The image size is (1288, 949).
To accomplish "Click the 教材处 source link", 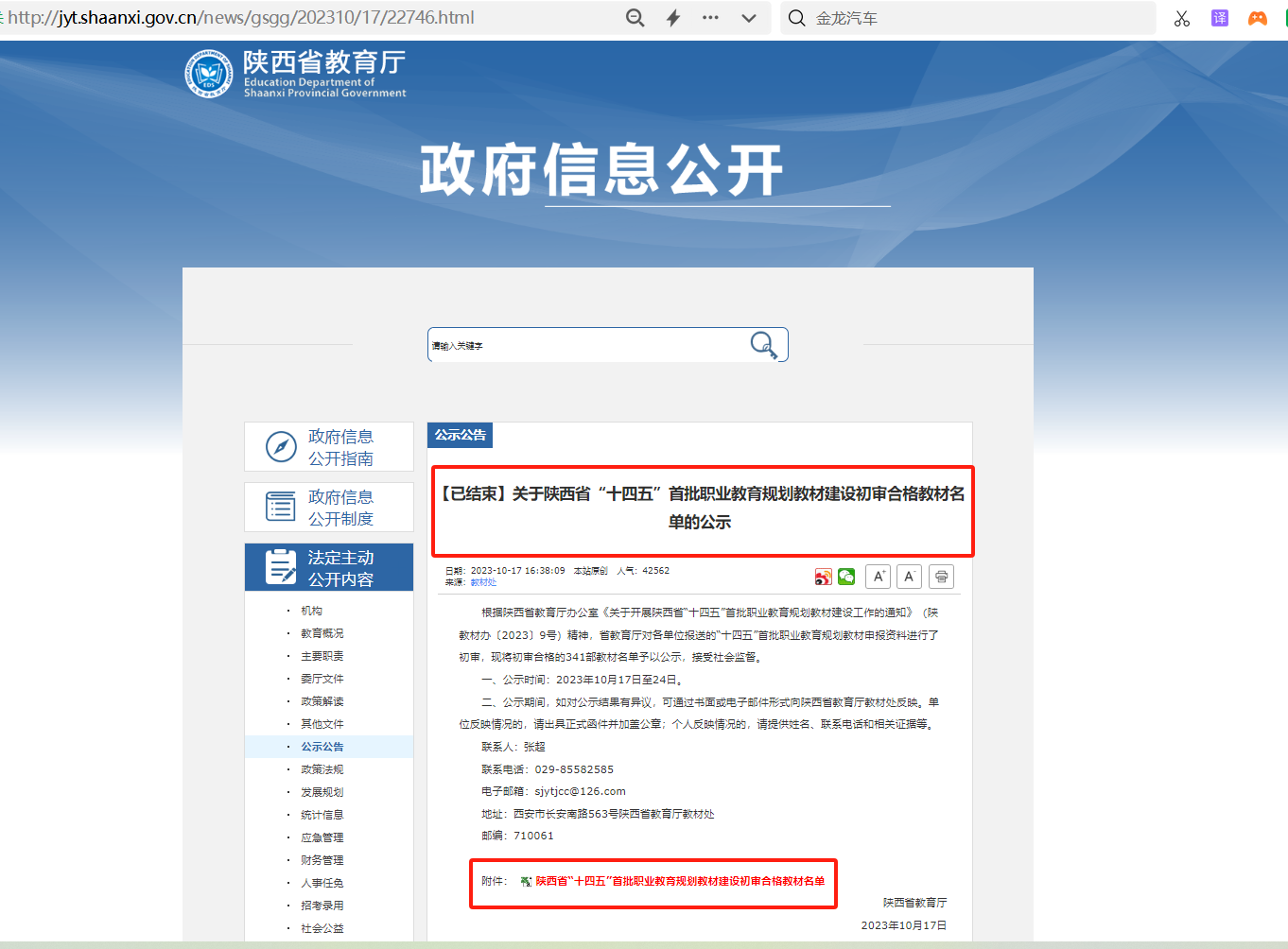I will pos(483,582).
